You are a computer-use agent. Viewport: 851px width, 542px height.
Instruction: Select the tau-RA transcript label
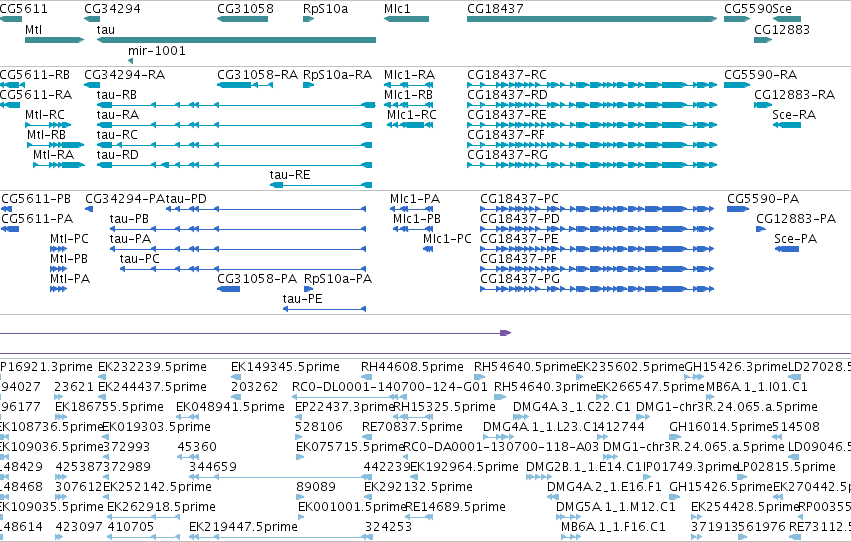(x=118, y=114)
